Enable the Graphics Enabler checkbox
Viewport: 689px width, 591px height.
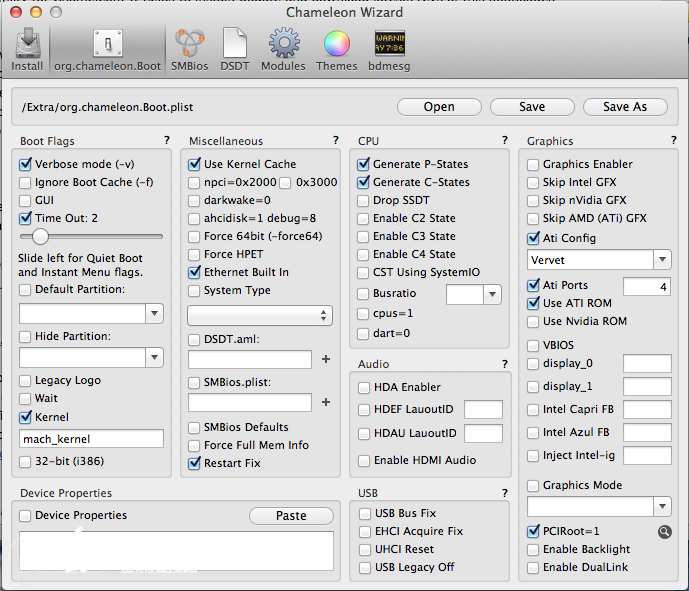[x=534, y=164]
